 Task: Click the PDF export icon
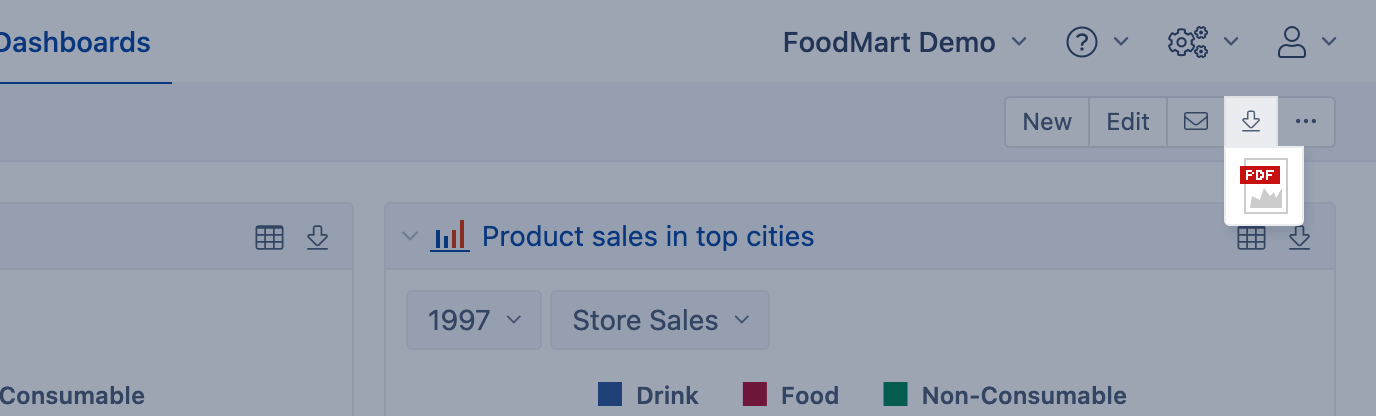(1263, 186)
